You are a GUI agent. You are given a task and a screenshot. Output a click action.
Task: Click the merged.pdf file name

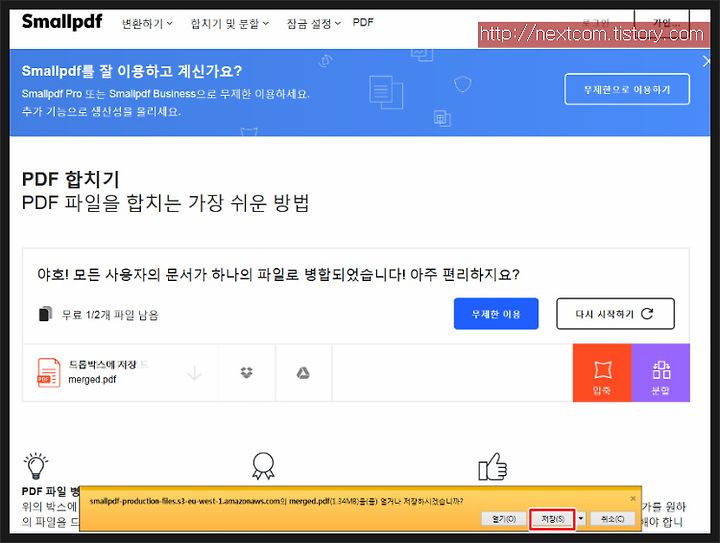tap(92, 380)
